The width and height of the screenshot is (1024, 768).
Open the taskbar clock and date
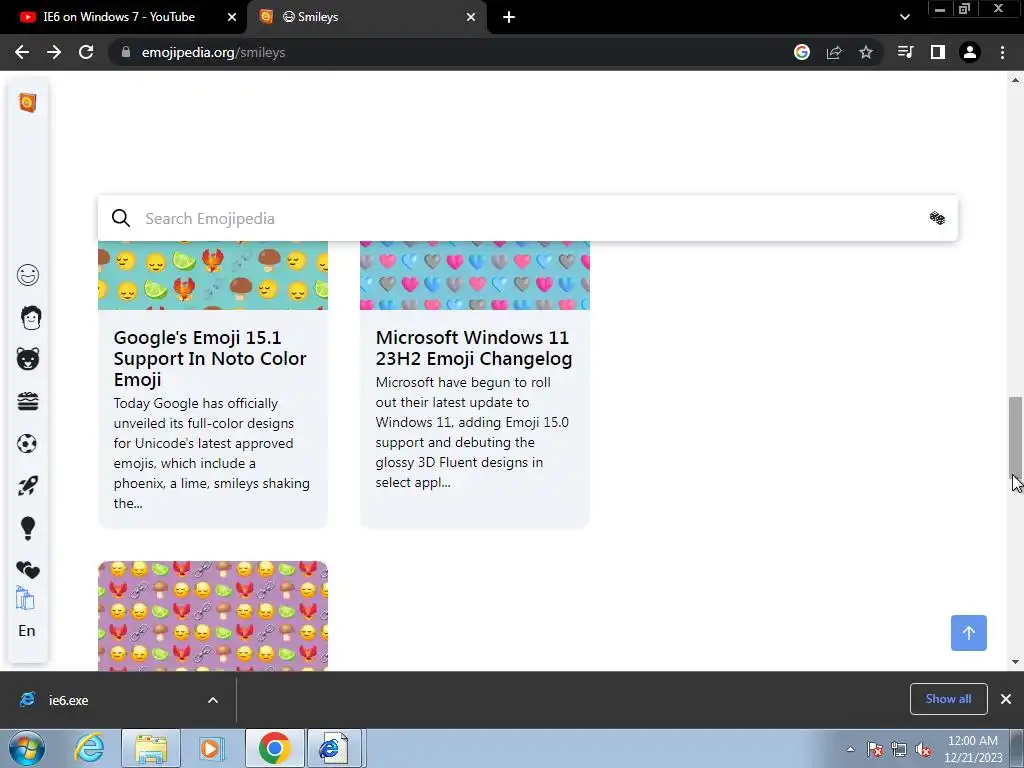[x=973, y=749]
